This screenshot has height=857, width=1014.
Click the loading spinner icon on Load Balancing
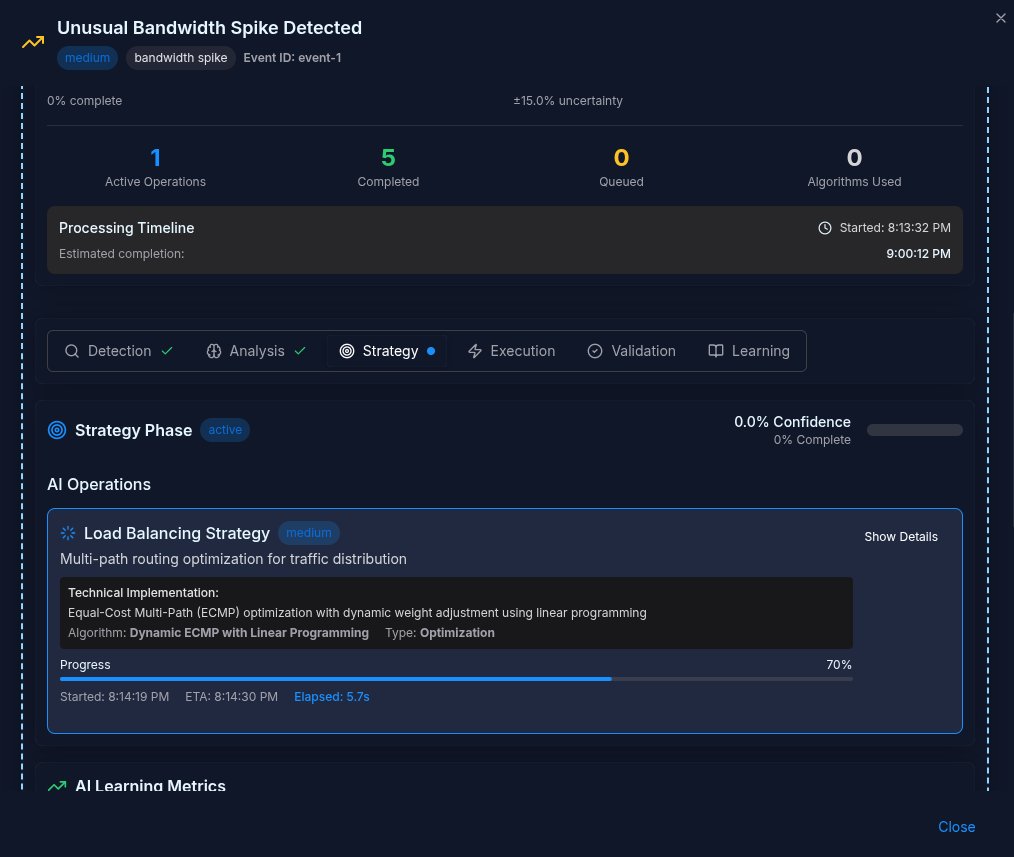(x=68, y=533)
